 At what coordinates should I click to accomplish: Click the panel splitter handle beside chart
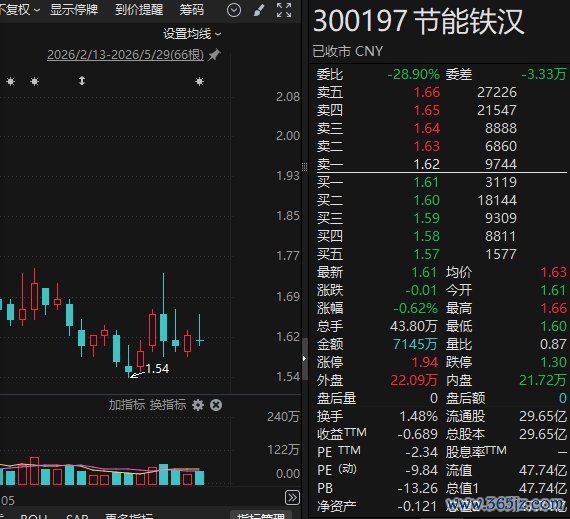[305, 167]
